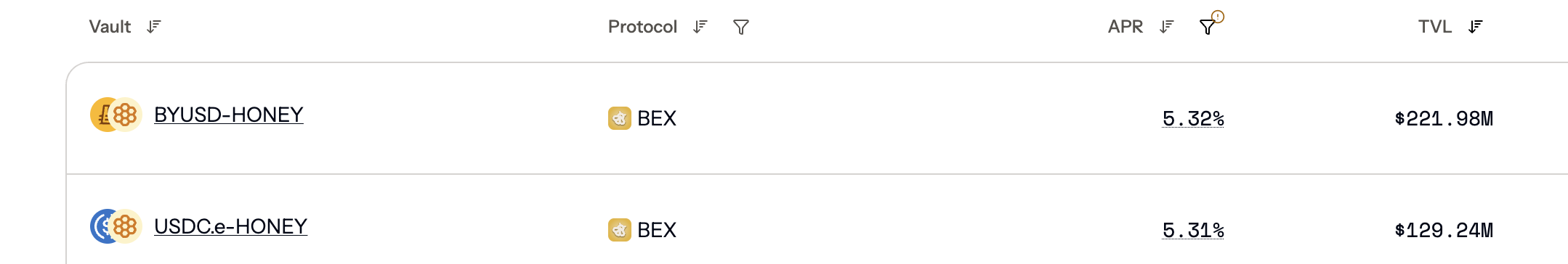Click the APR column header label
The image size is (1568, 264).
tap(1125, 27)
